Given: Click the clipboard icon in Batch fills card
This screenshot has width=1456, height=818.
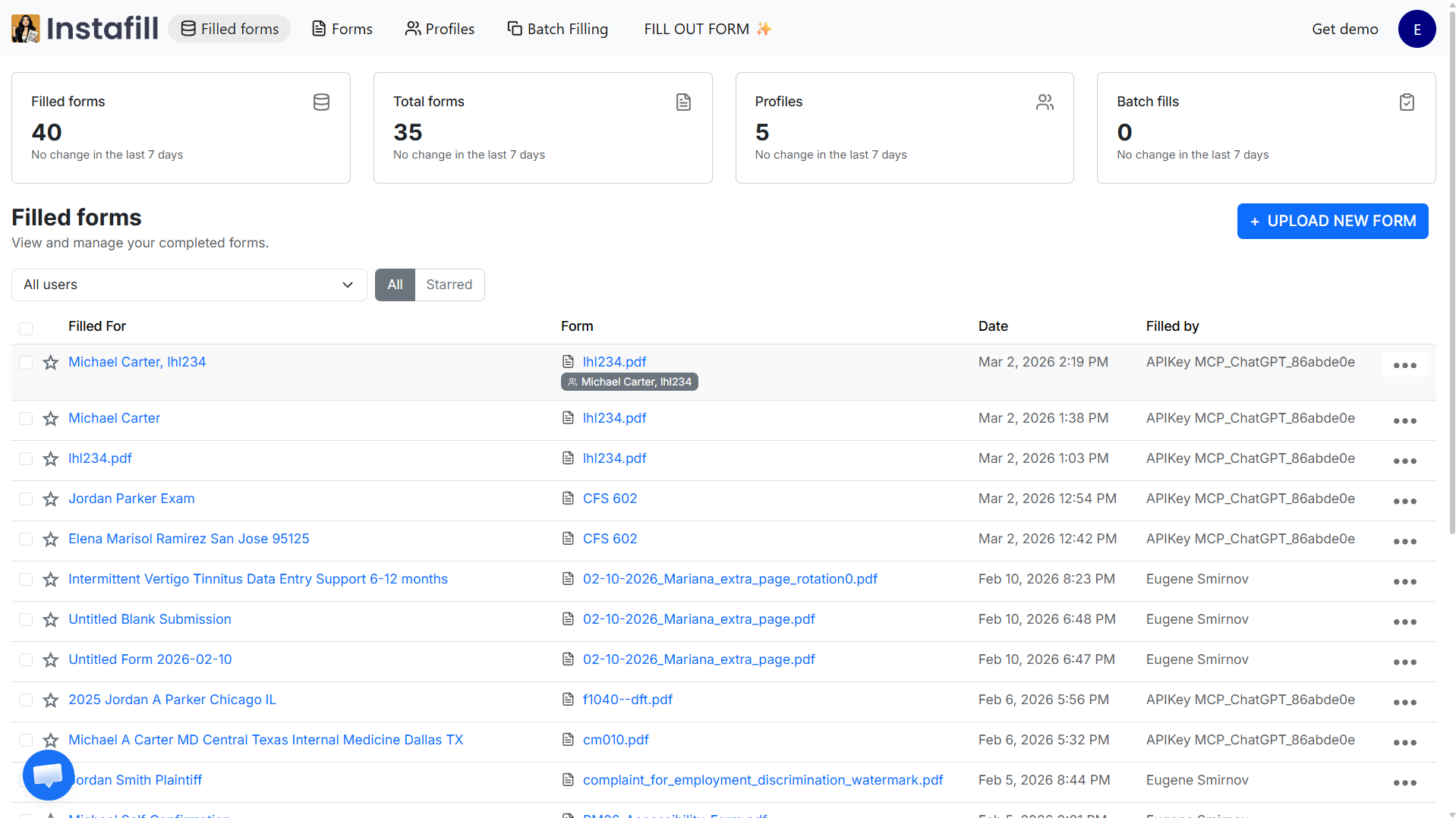Looking at the screenshot, I should pos(1407,102).
